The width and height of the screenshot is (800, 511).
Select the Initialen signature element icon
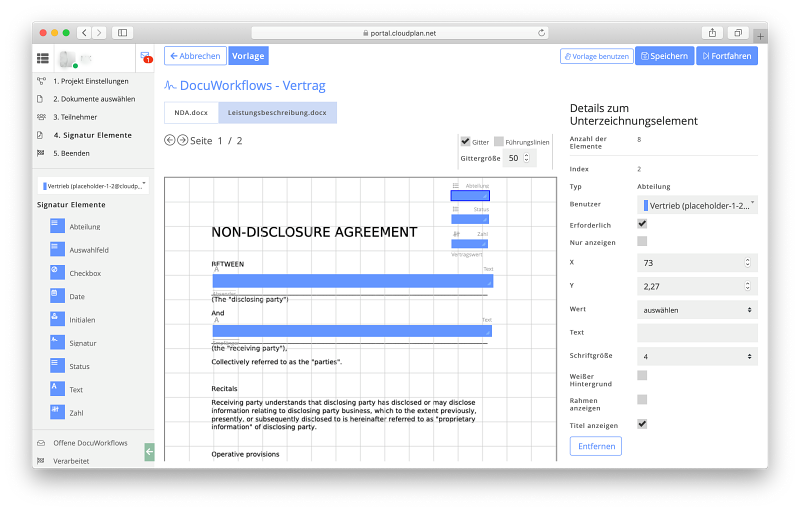tap(57, 319)
